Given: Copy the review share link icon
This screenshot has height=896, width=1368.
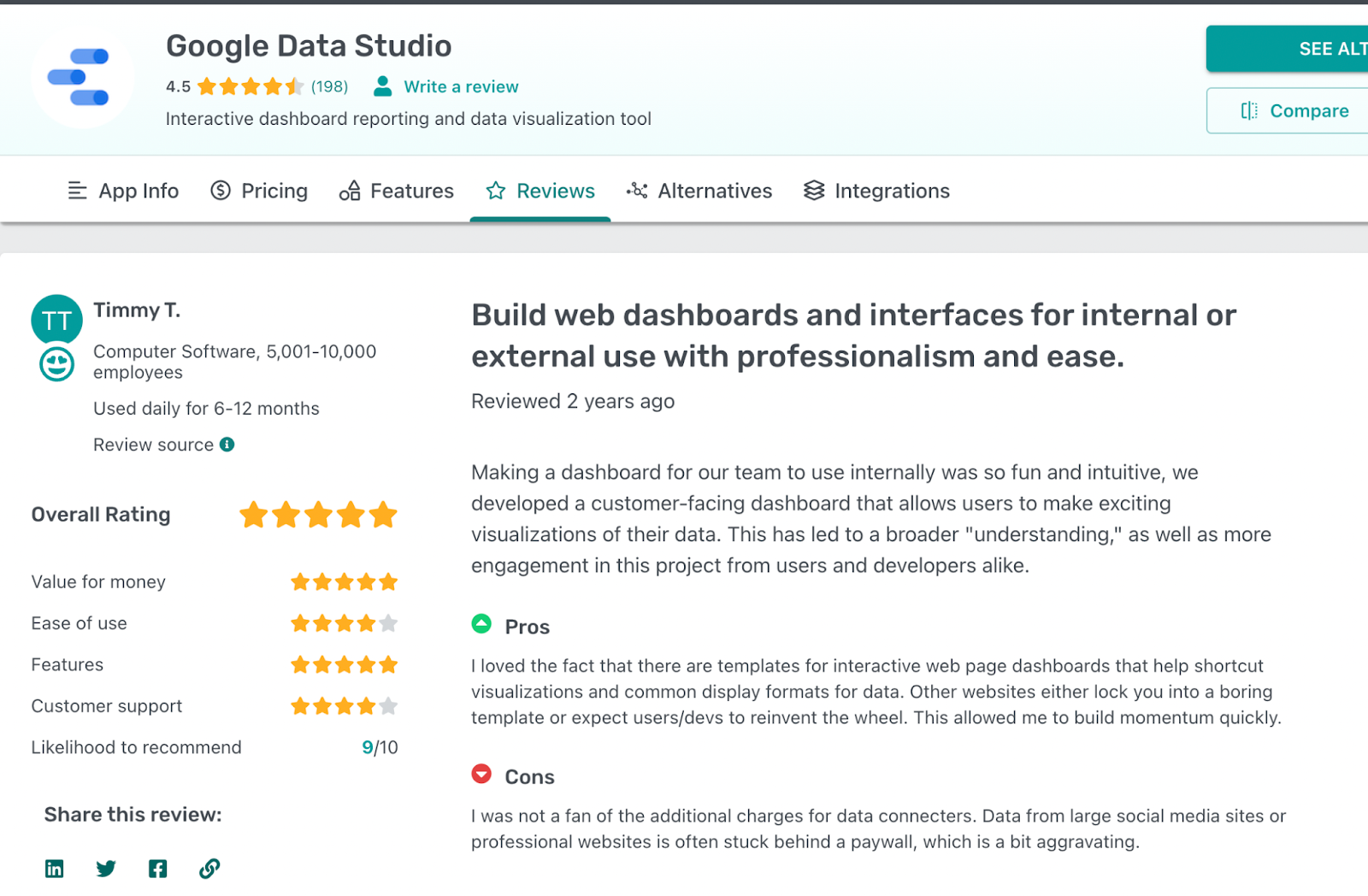Looking at the screenshot, I should tap(209, 869).
